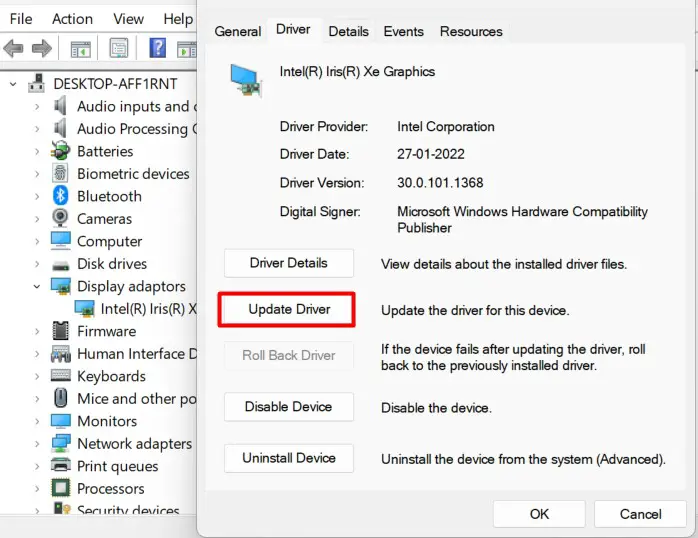This screenshot has width=698, height=538.
Task: Click the Disable Device button
Action: pos(289,407)
